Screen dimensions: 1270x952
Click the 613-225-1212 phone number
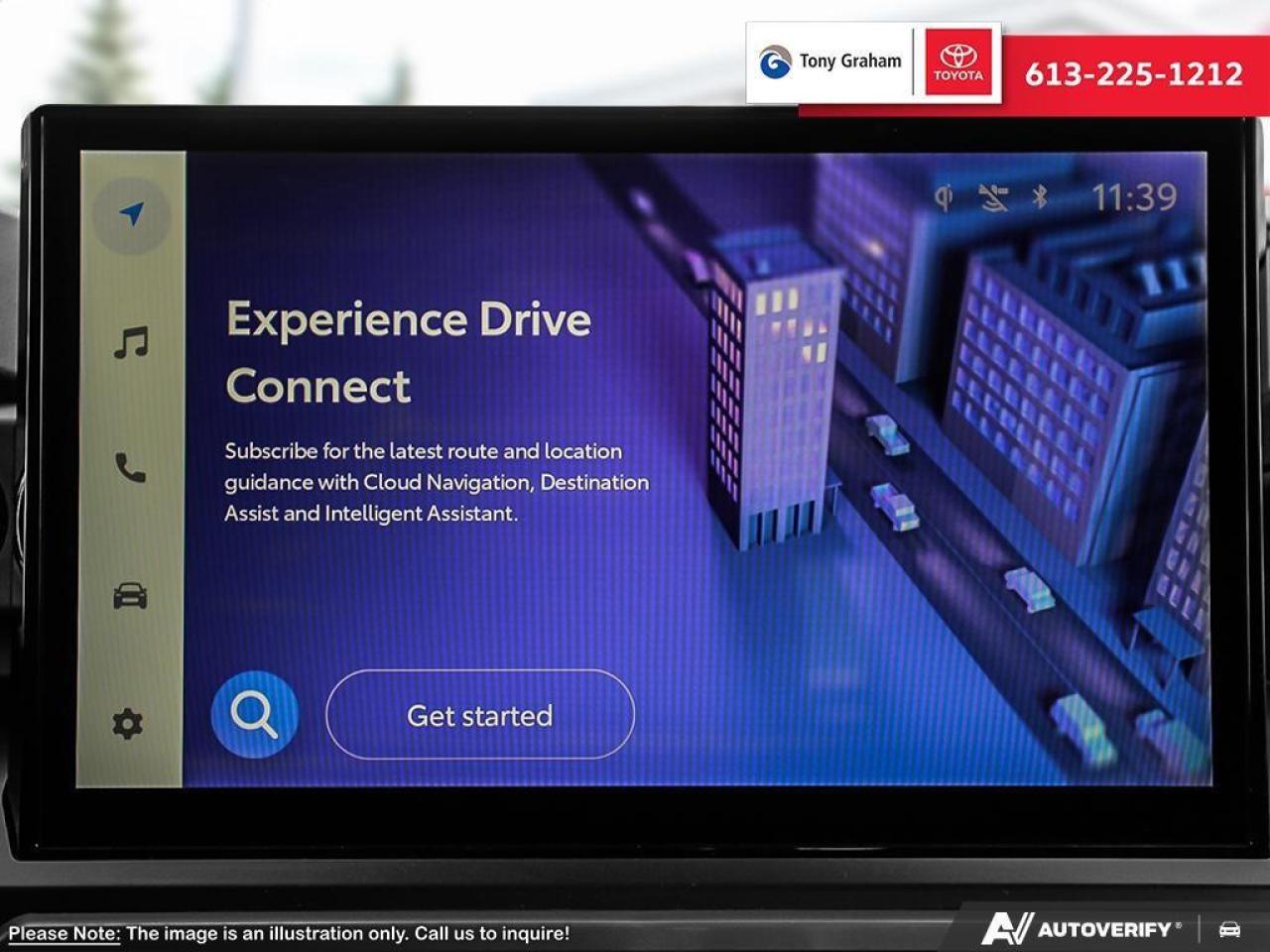pyautogui.click(x=1133, y=74)
